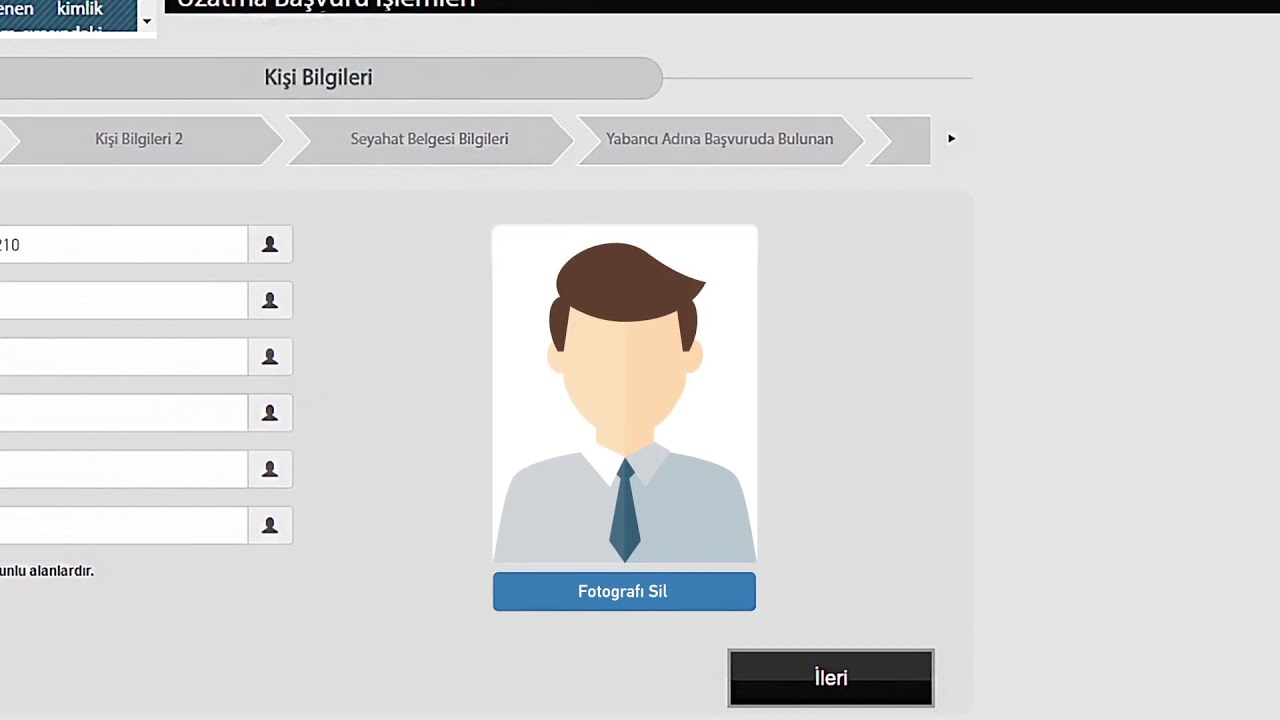Click person icon beside fourth input field
1280x720 pixels.
(270, 413)
